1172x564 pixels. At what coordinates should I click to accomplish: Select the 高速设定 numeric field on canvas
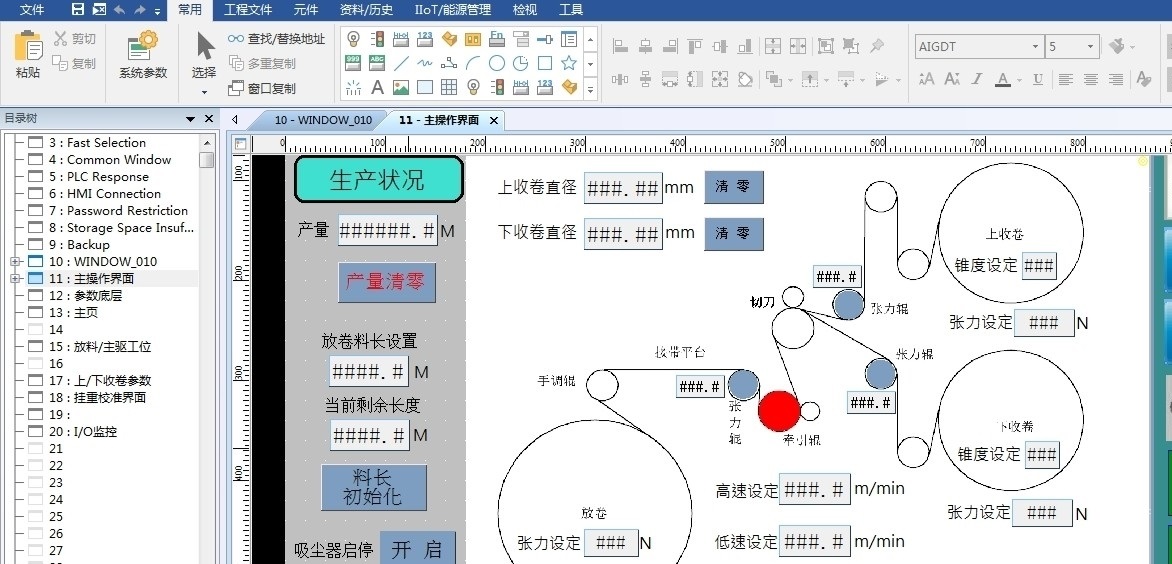click(x=814, y=490)
